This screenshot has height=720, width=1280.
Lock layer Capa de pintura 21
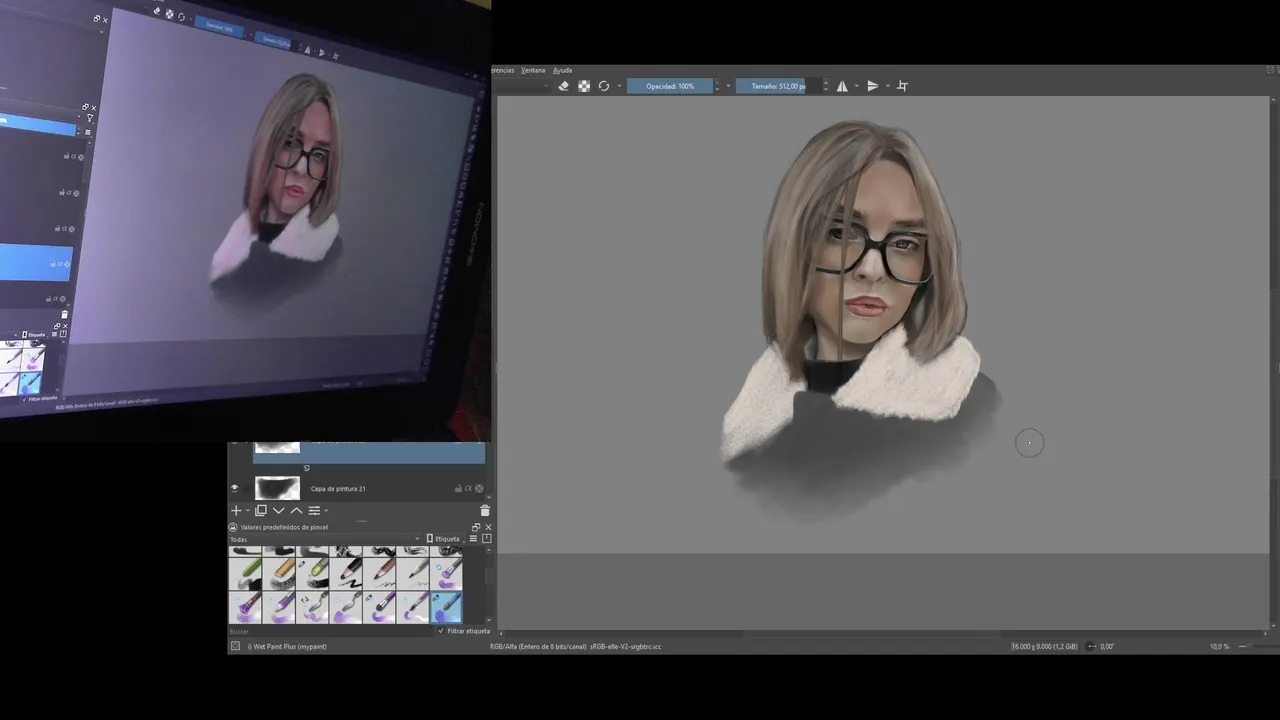[x=458, y=489]
